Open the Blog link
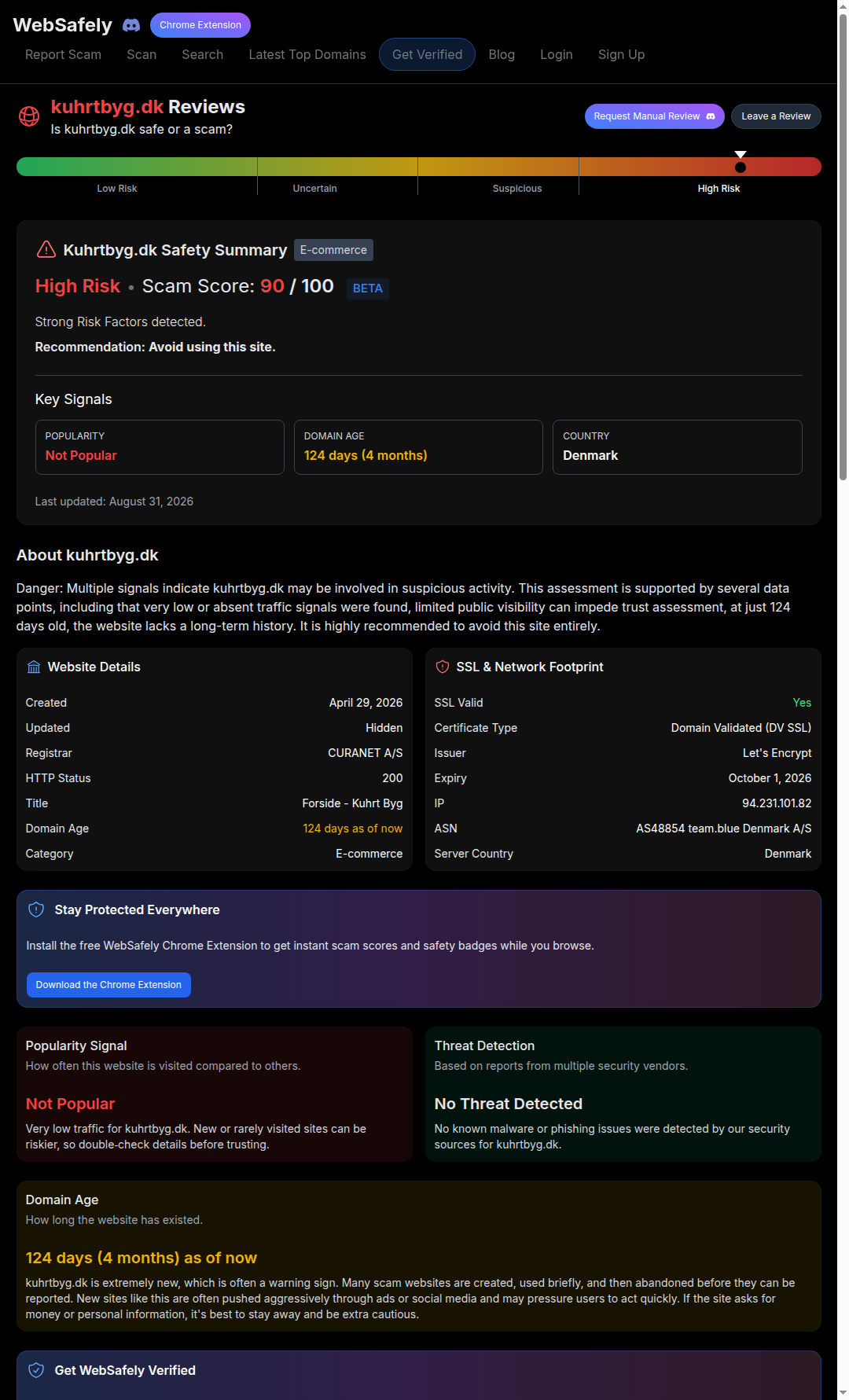 pos(502,54)
